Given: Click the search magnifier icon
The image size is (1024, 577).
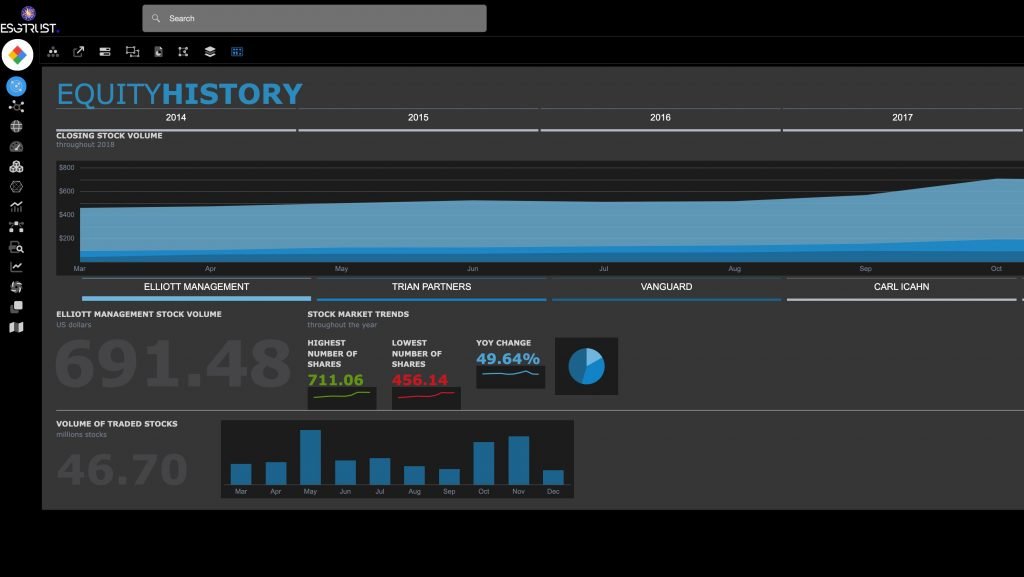Looking at the screenshot, I should 156,18.
